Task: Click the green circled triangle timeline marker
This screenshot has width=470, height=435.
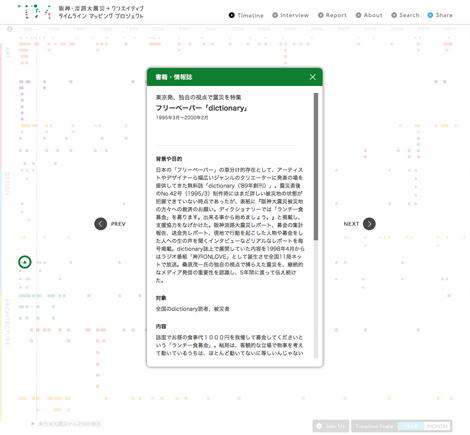Action: coord(25,262)
